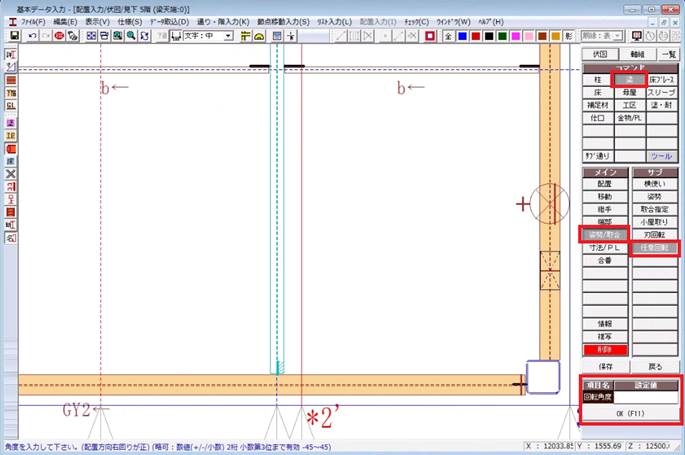
Task: Select the brown color swatch
Action: [543, 36]
